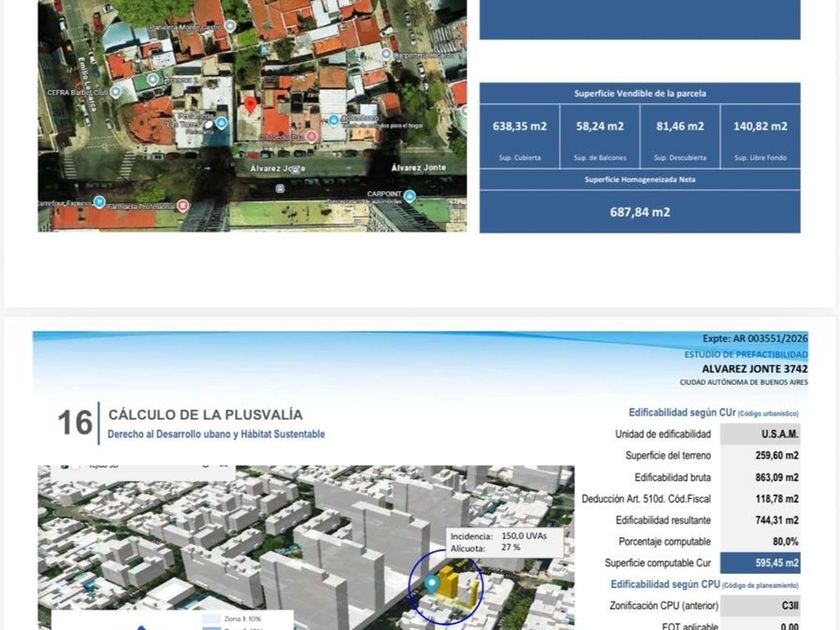Select the Panadería Monte Castro map pin

[x=230, y=26]
